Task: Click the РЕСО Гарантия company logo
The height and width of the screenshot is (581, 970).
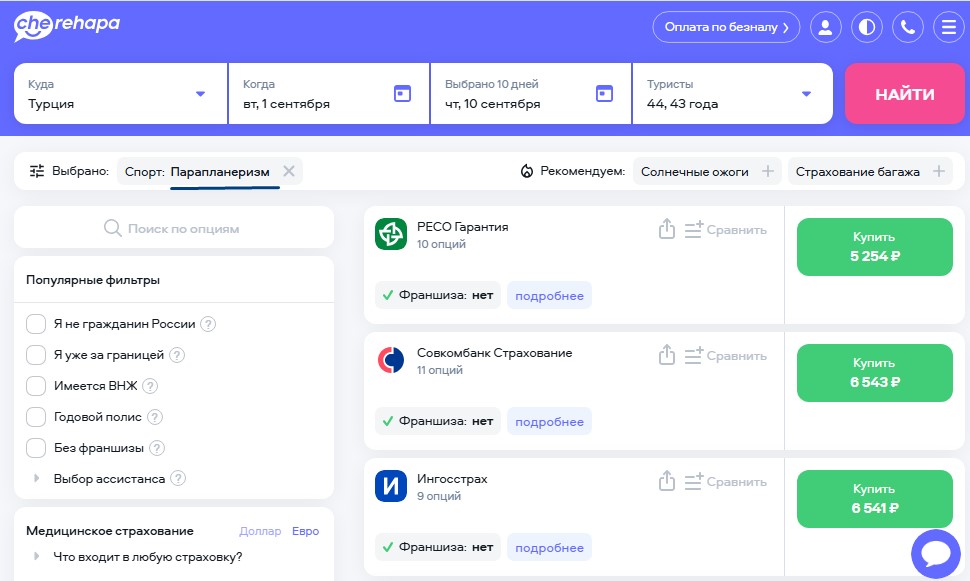Action: (x=391, y=234)
